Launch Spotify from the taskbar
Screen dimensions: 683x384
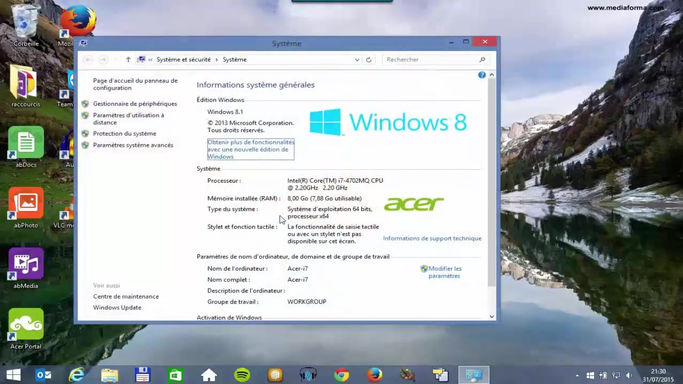tap(242, 375)
